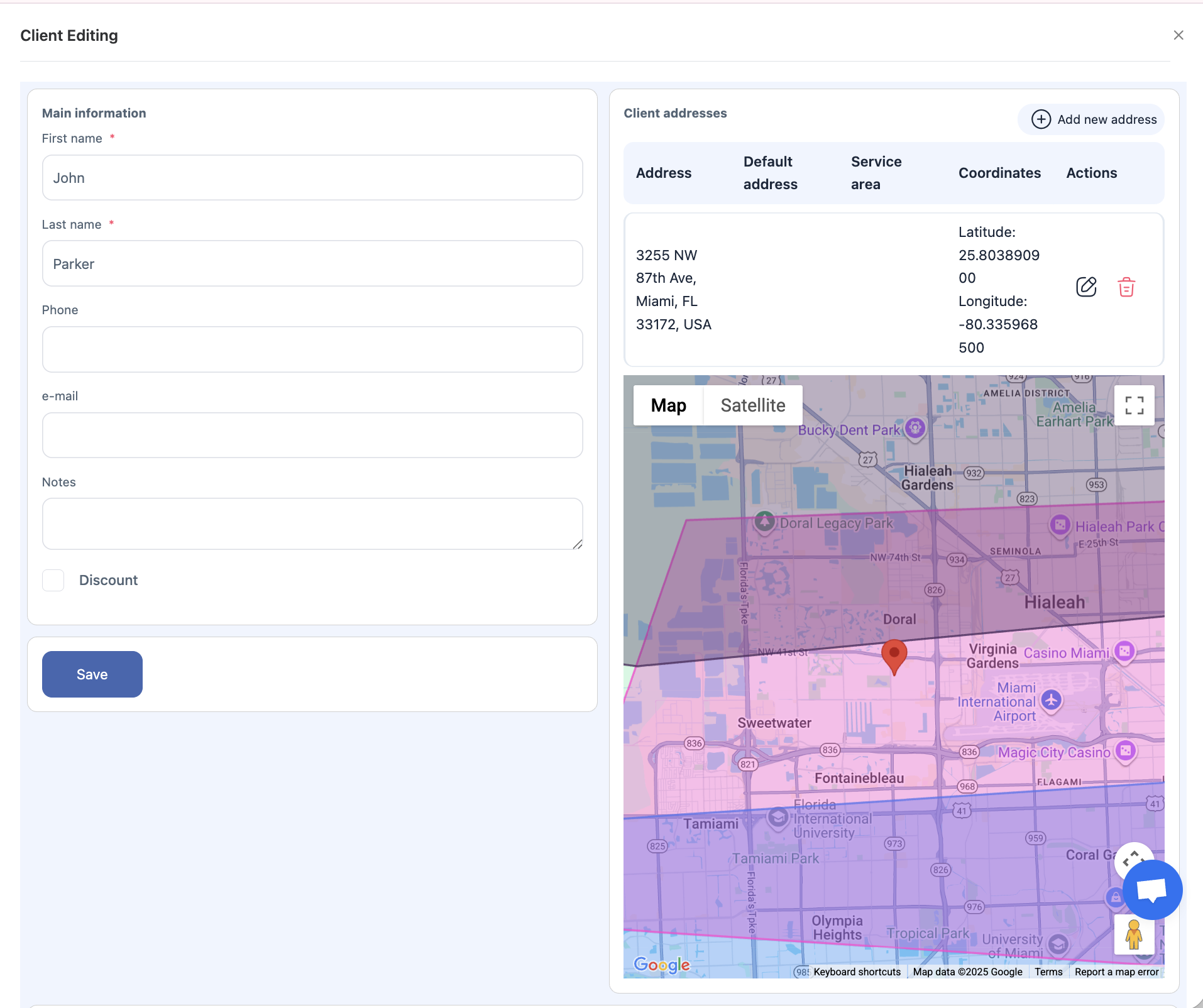
Task: Click the Doral Legacy Park marker
Action: pos(764,522)
